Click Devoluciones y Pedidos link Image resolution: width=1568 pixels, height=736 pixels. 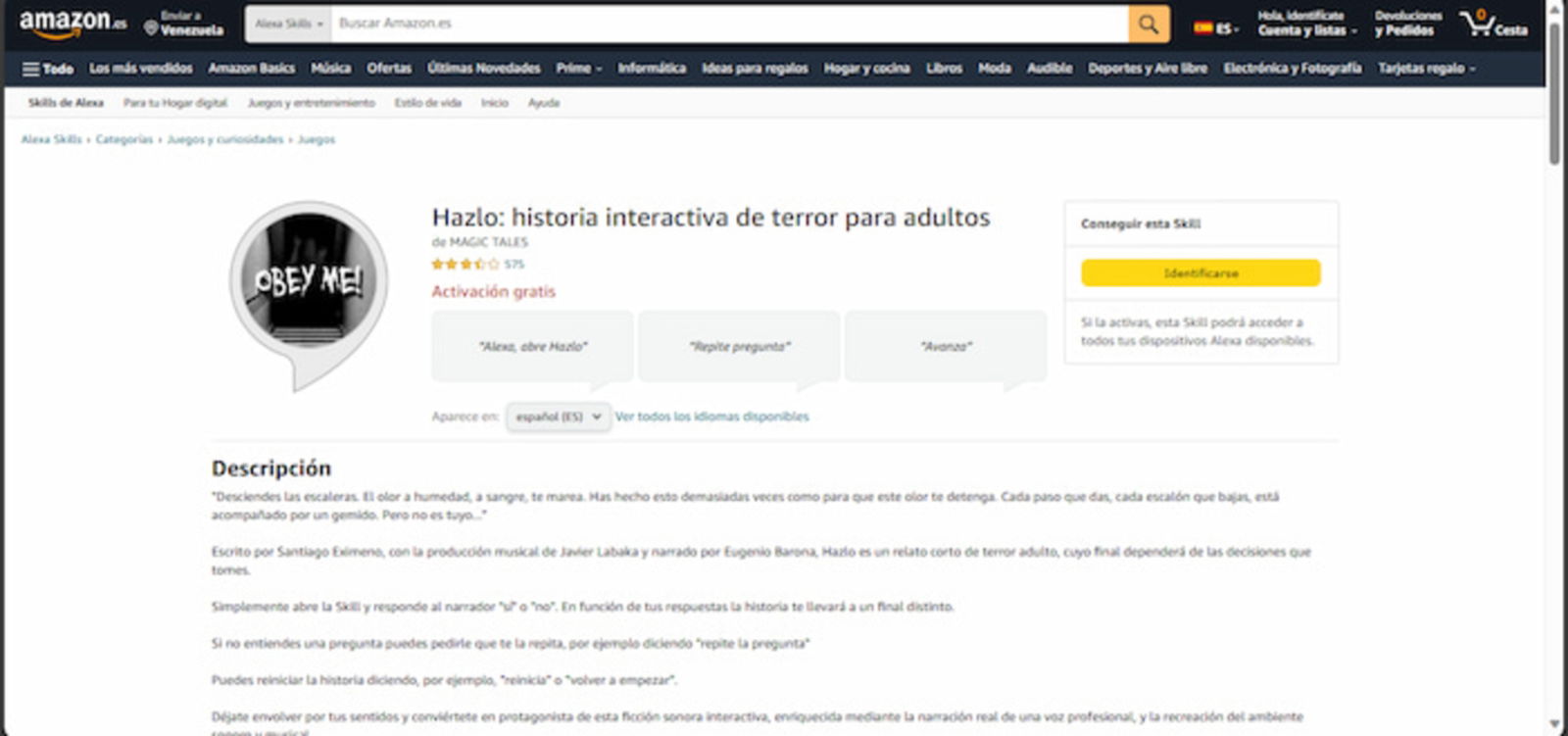(x=1408, y=24)
